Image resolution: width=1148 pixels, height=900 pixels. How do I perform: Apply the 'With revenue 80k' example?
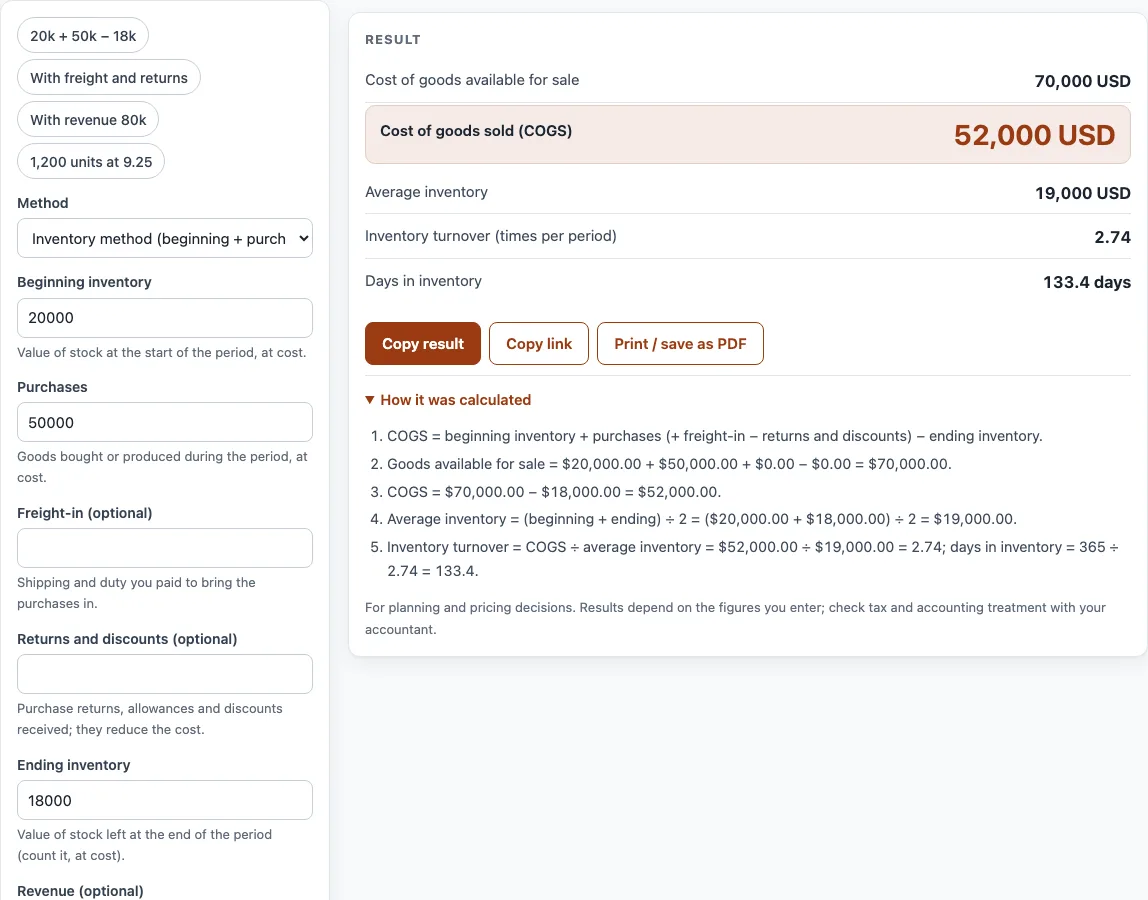tap(88, 120)
